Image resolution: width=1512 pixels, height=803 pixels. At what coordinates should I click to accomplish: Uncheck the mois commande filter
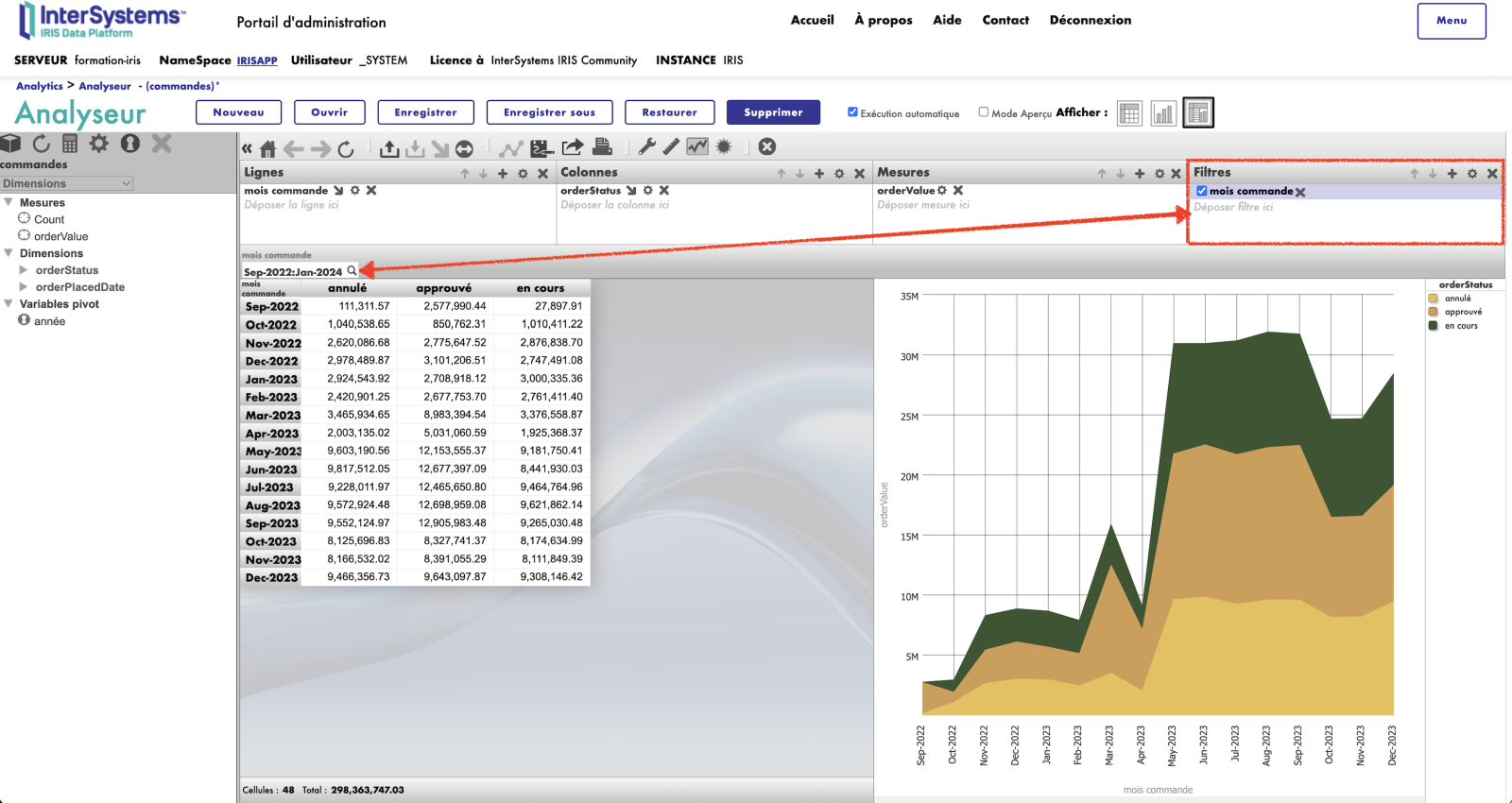[1201, 191]
